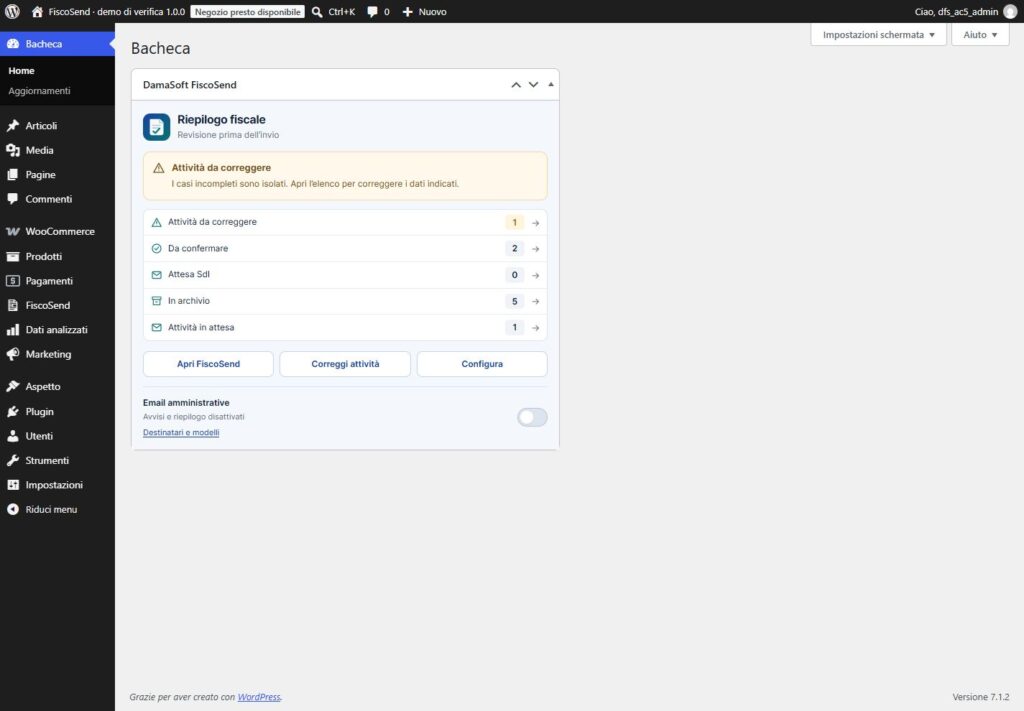The width and height of the screenshot is (1024, 711).
Task: Click the Strumenti wrench icon
Action: click(x=12, y=460)
